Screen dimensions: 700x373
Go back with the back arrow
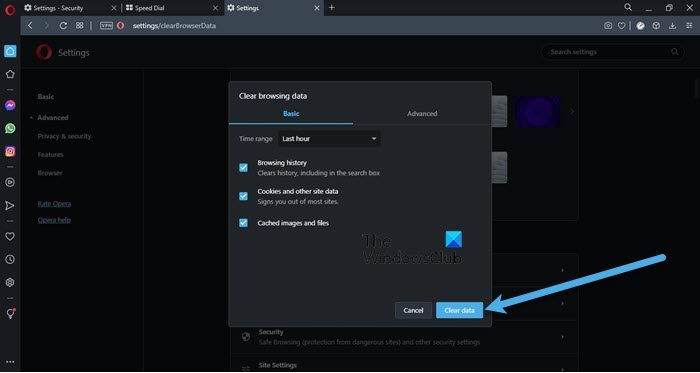pyautogui.click(x=30, y=26)
